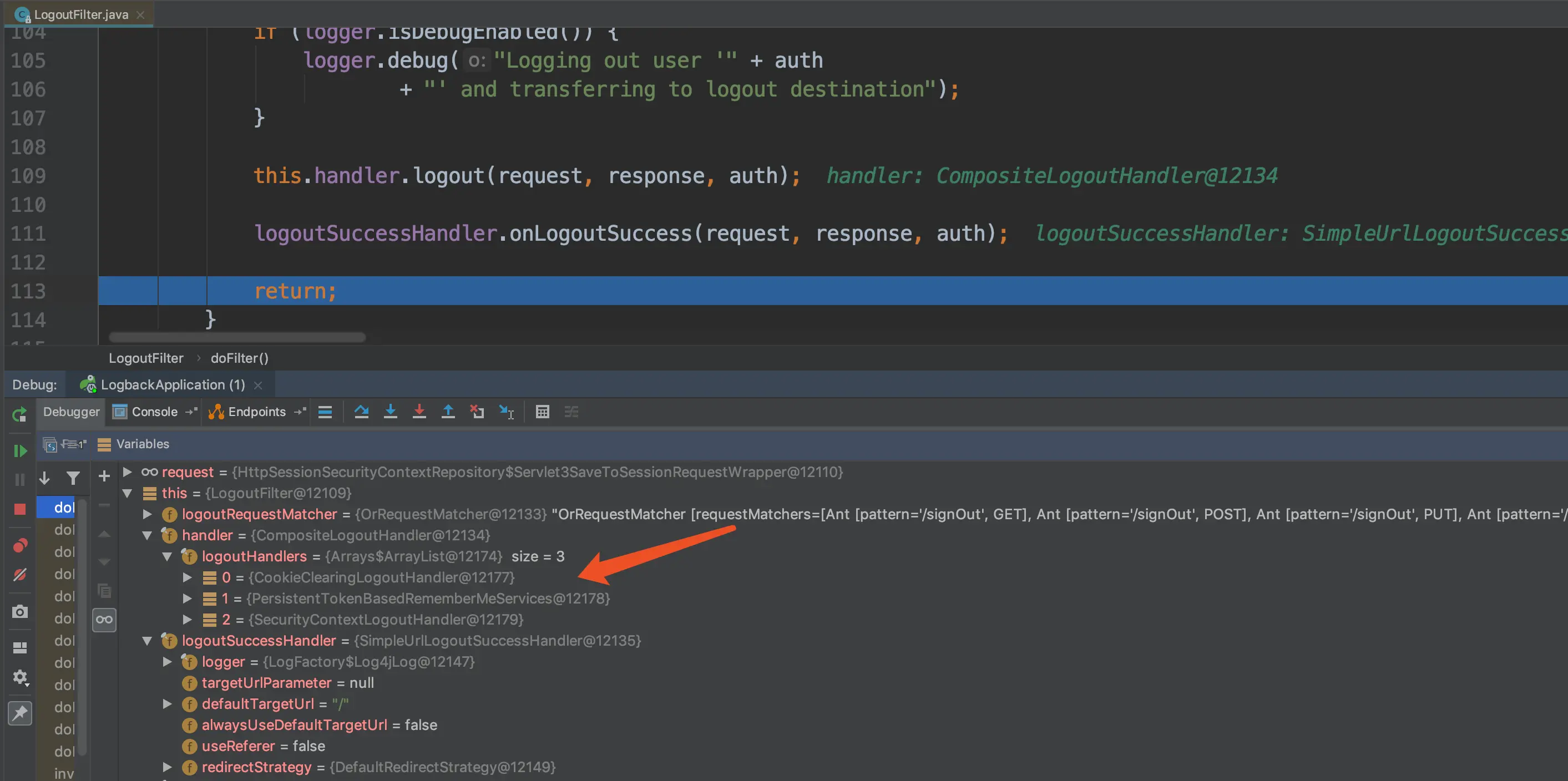Click the Resume Program green play button
Image resolution: width=1568 pixels, height=781 pixels.
[x=19, y=450]
